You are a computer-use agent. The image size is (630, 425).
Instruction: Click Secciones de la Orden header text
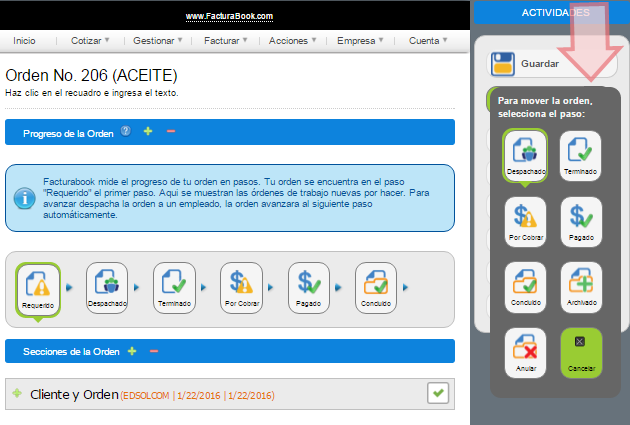71,351
